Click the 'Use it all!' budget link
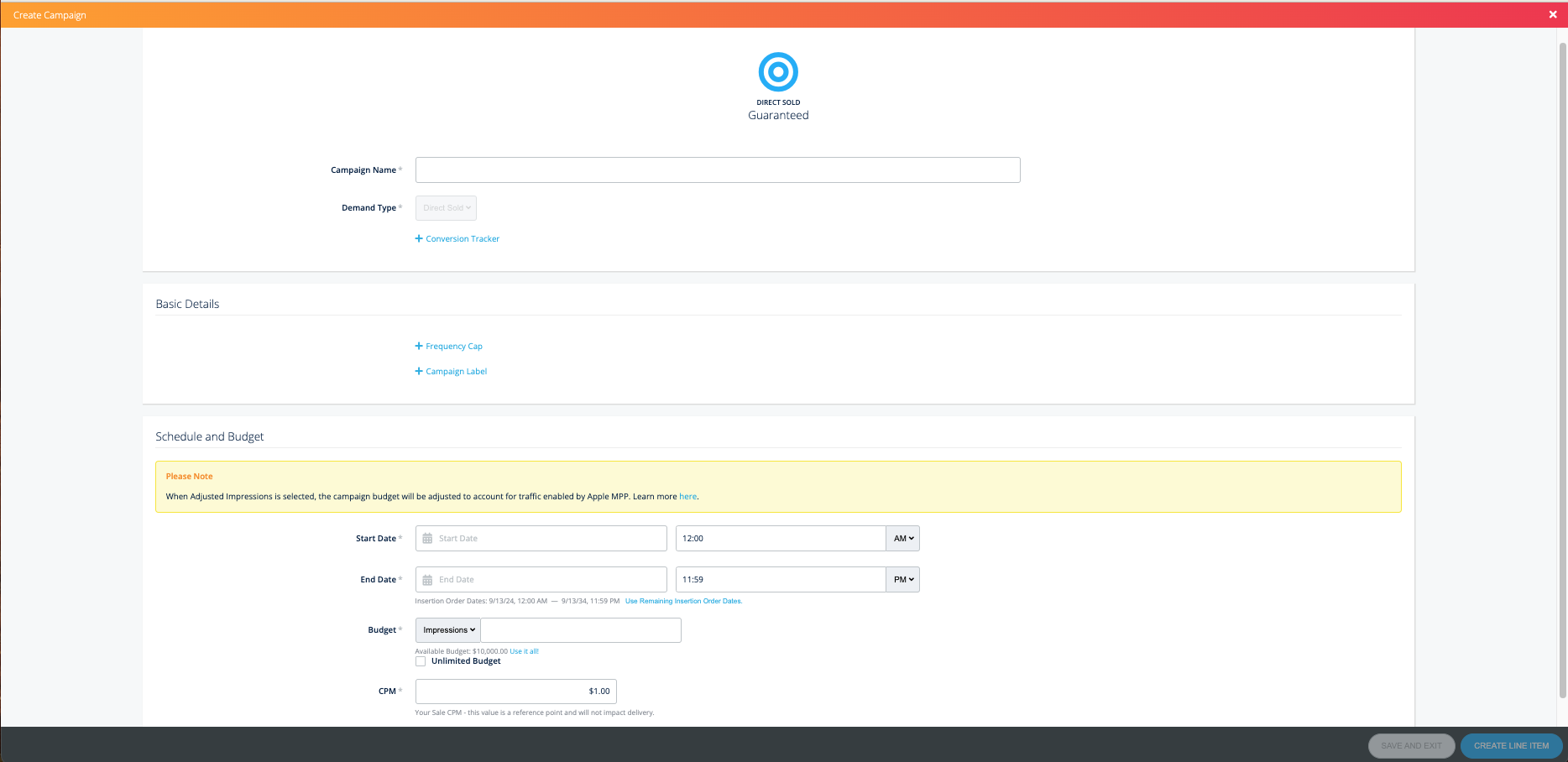Viewport: 1568px width, 762px height. click(x=524, y=651)
